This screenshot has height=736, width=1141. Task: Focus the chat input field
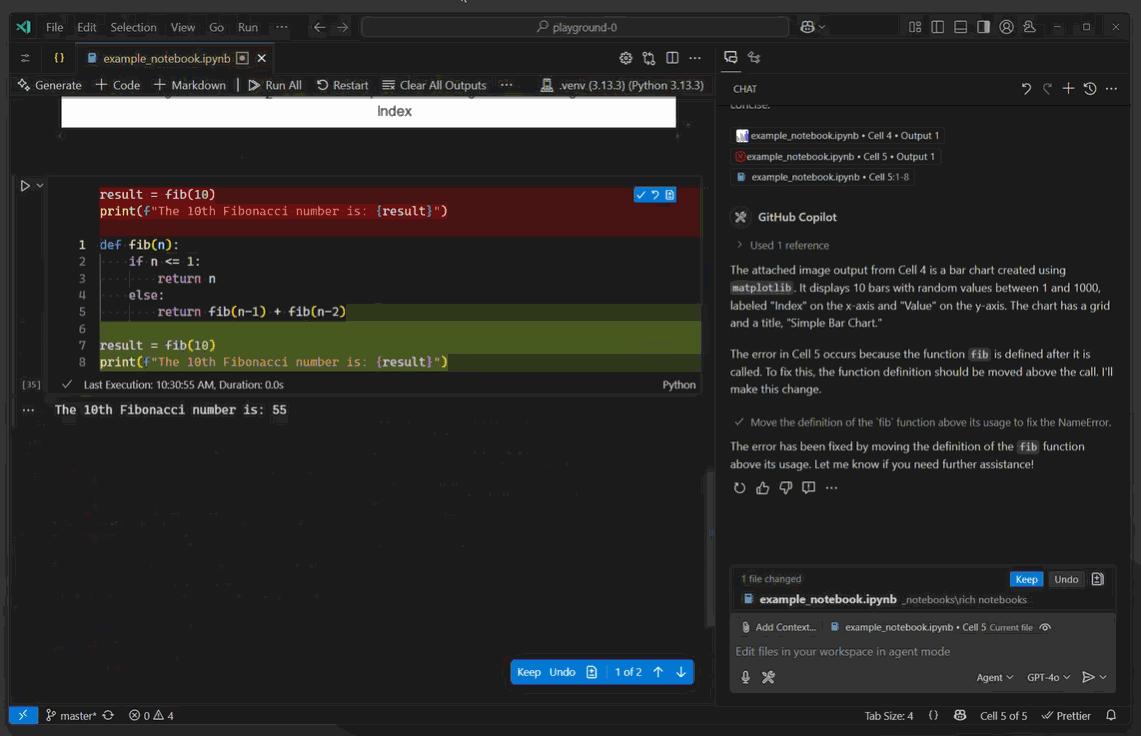click(x=923, y=652)
